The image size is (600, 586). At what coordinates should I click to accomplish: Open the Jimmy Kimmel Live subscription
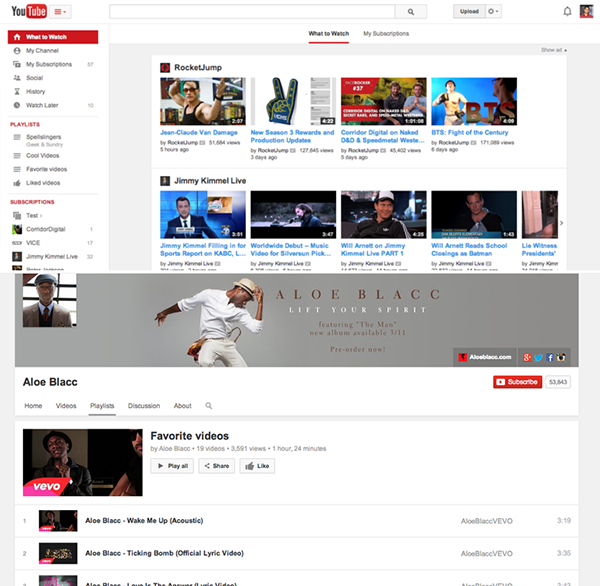[53, 256]
